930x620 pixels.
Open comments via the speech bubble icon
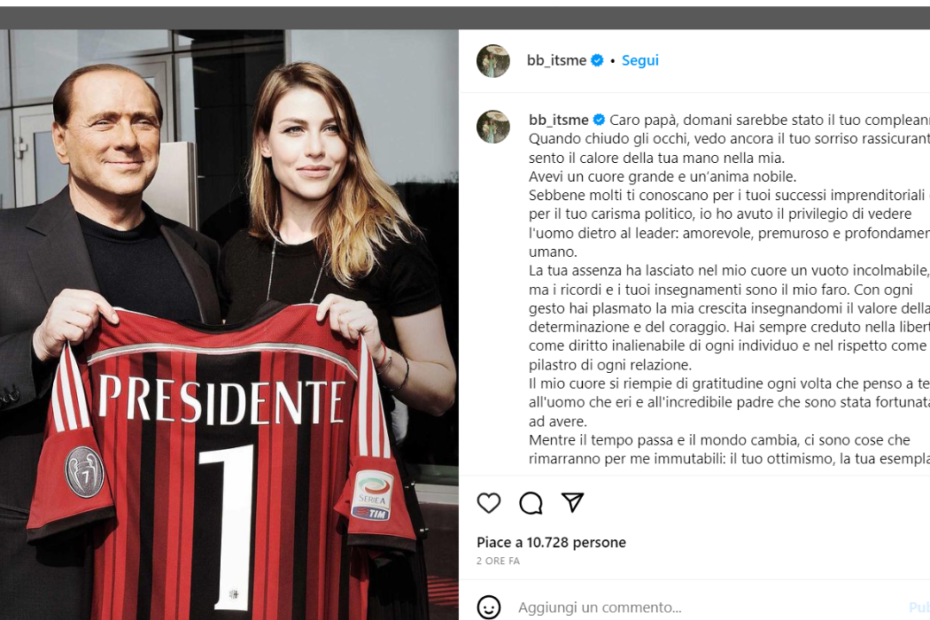pos(531,503)
